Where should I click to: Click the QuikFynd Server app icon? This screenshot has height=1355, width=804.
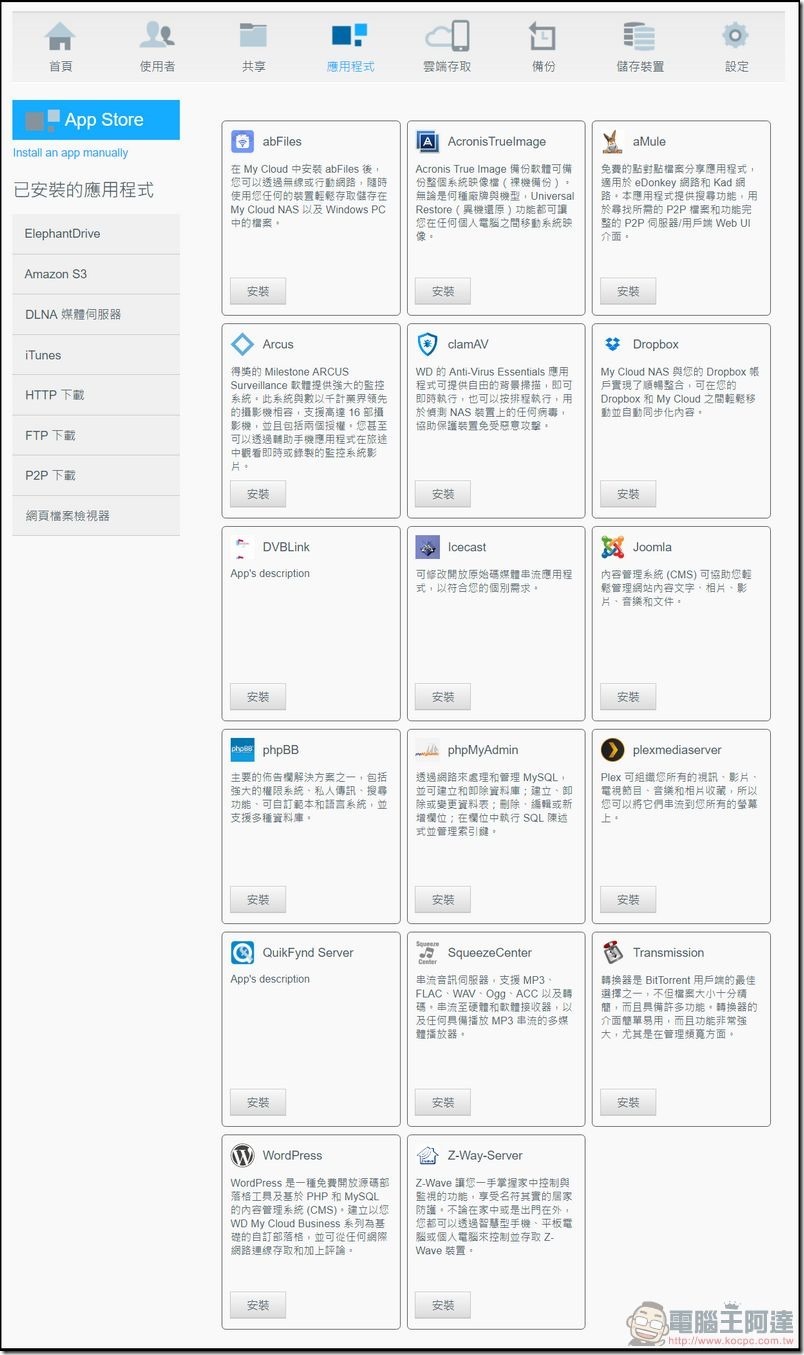pyautogui.click(x=243, y=953)
